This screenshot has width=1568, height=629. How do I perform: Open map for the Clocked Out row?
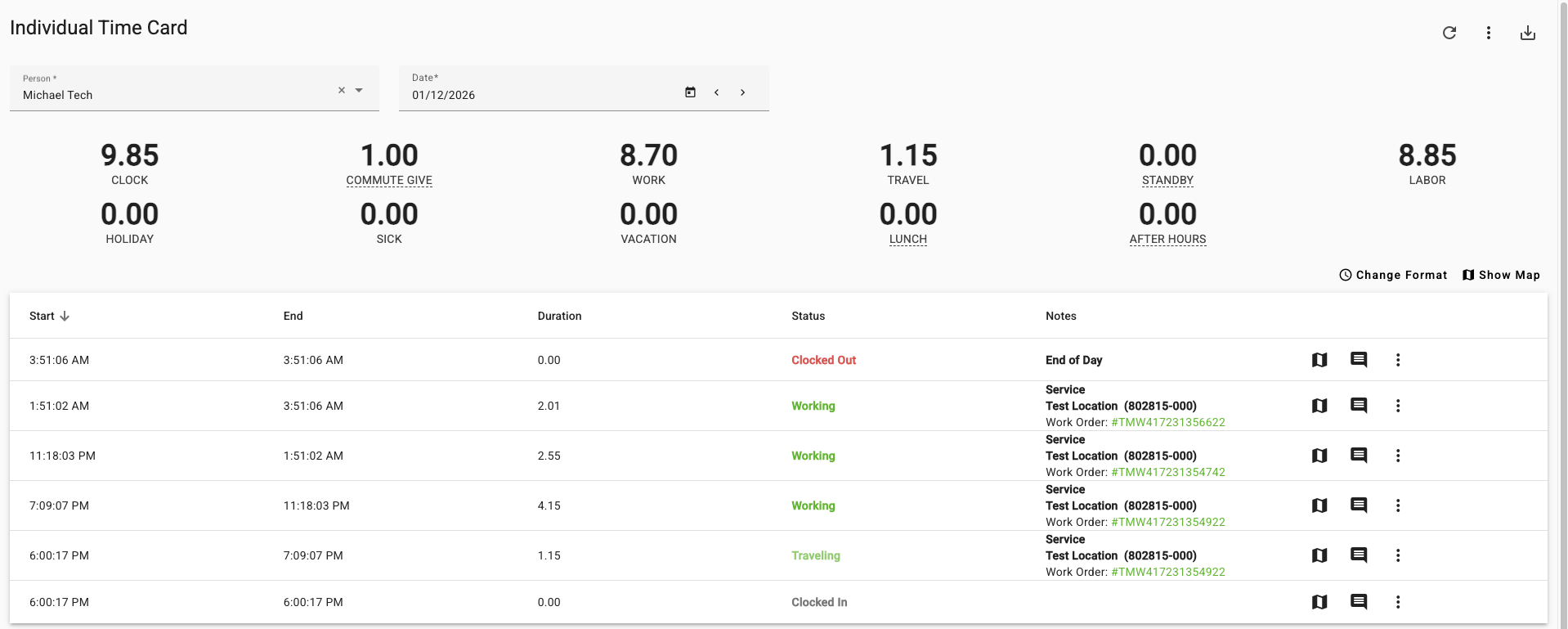1319,360
